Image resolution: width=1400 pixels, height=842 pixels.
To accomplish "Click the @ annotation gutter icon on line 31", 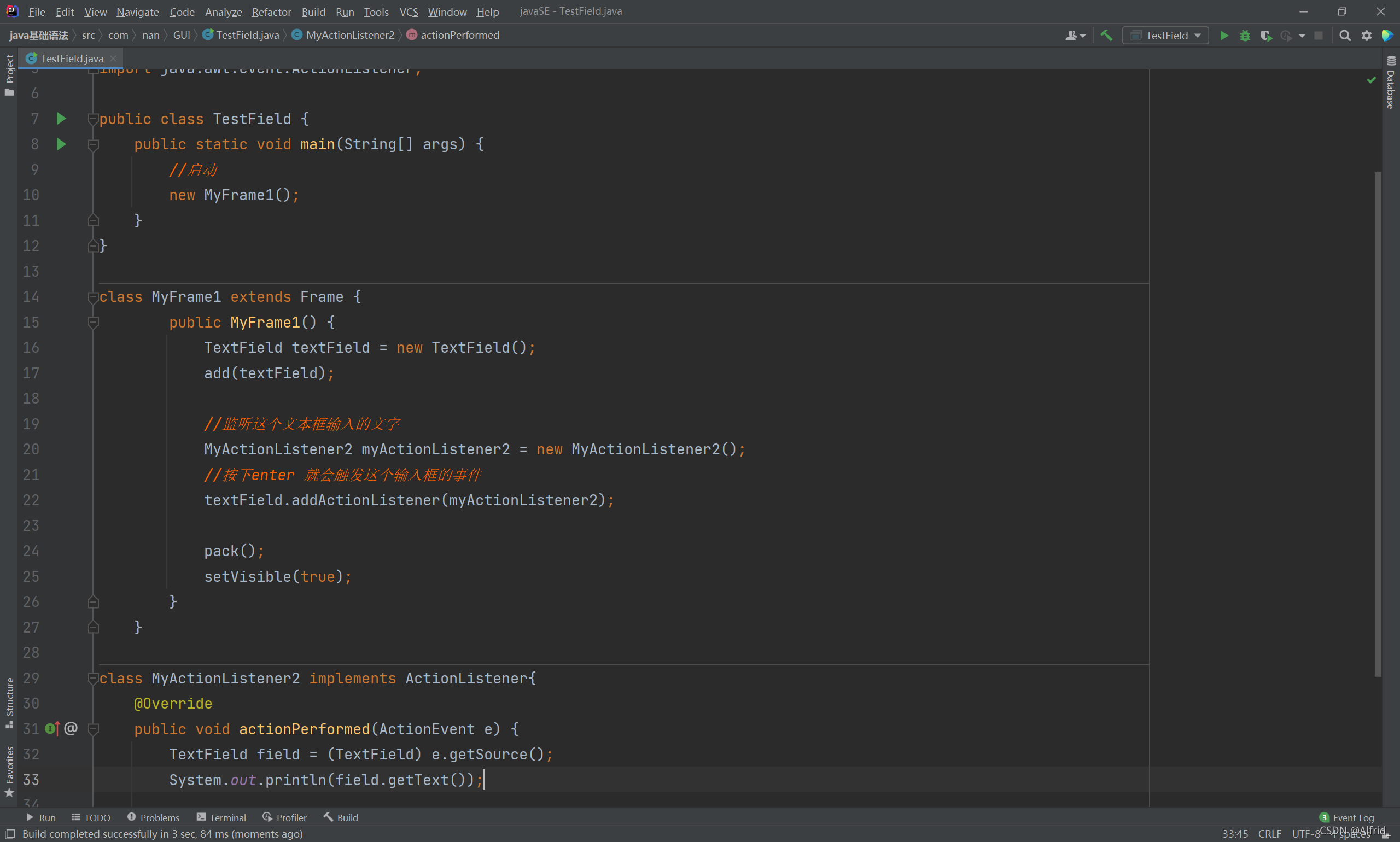I will (71, 728).
